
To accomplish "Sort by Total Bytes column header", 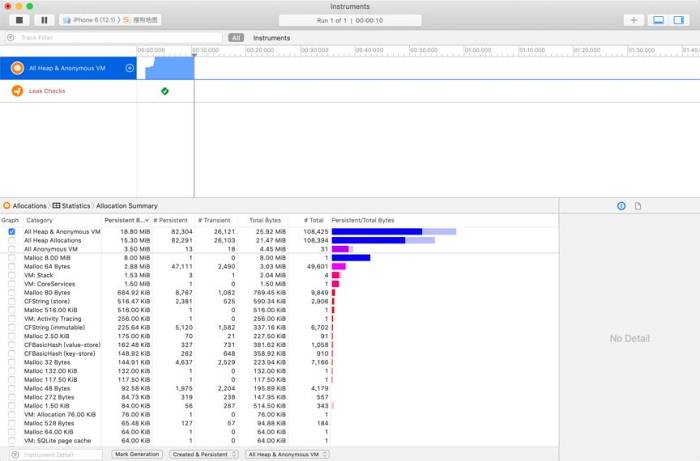I will click(265, 220).
